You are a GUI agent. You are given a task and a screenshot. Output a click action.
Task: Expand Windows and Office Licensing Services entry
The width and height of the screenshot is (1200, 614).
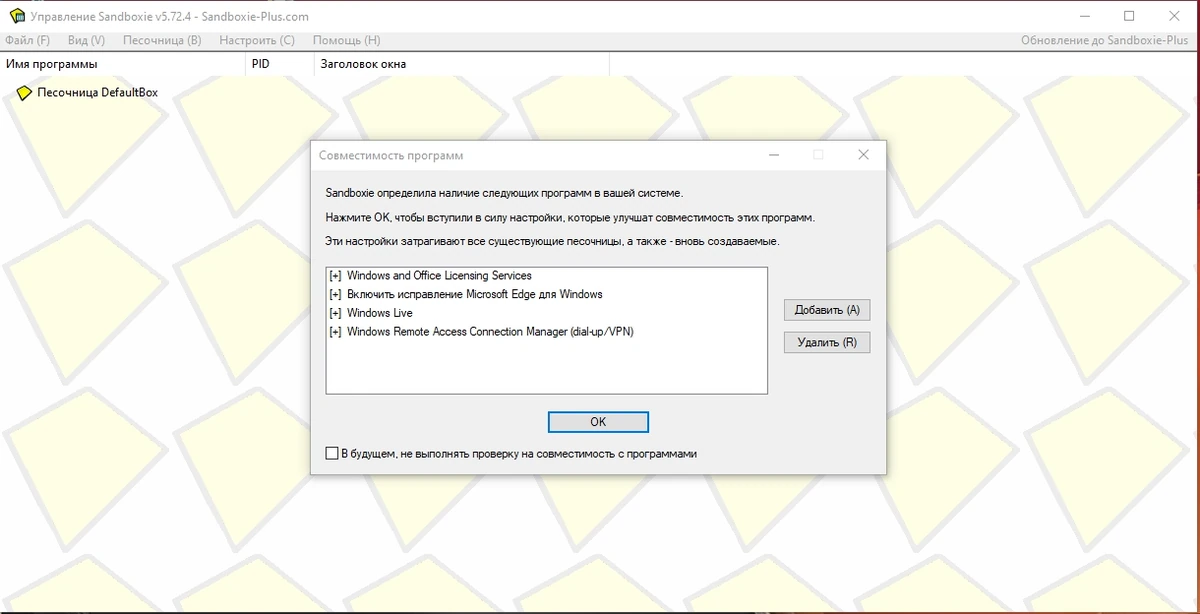[x=335, y=276]
